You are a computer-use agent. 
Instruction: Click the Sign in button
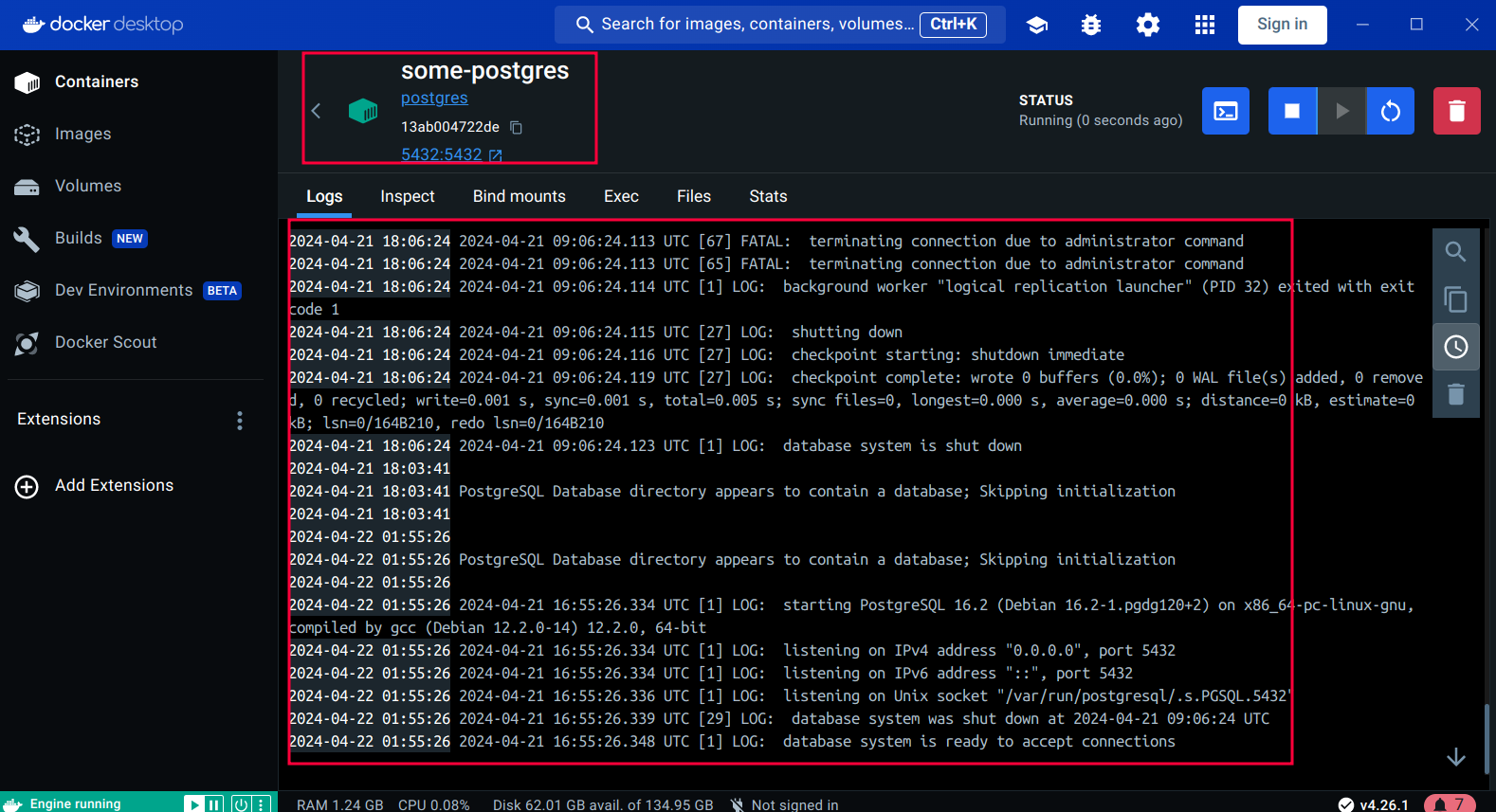pos(1282,25)
